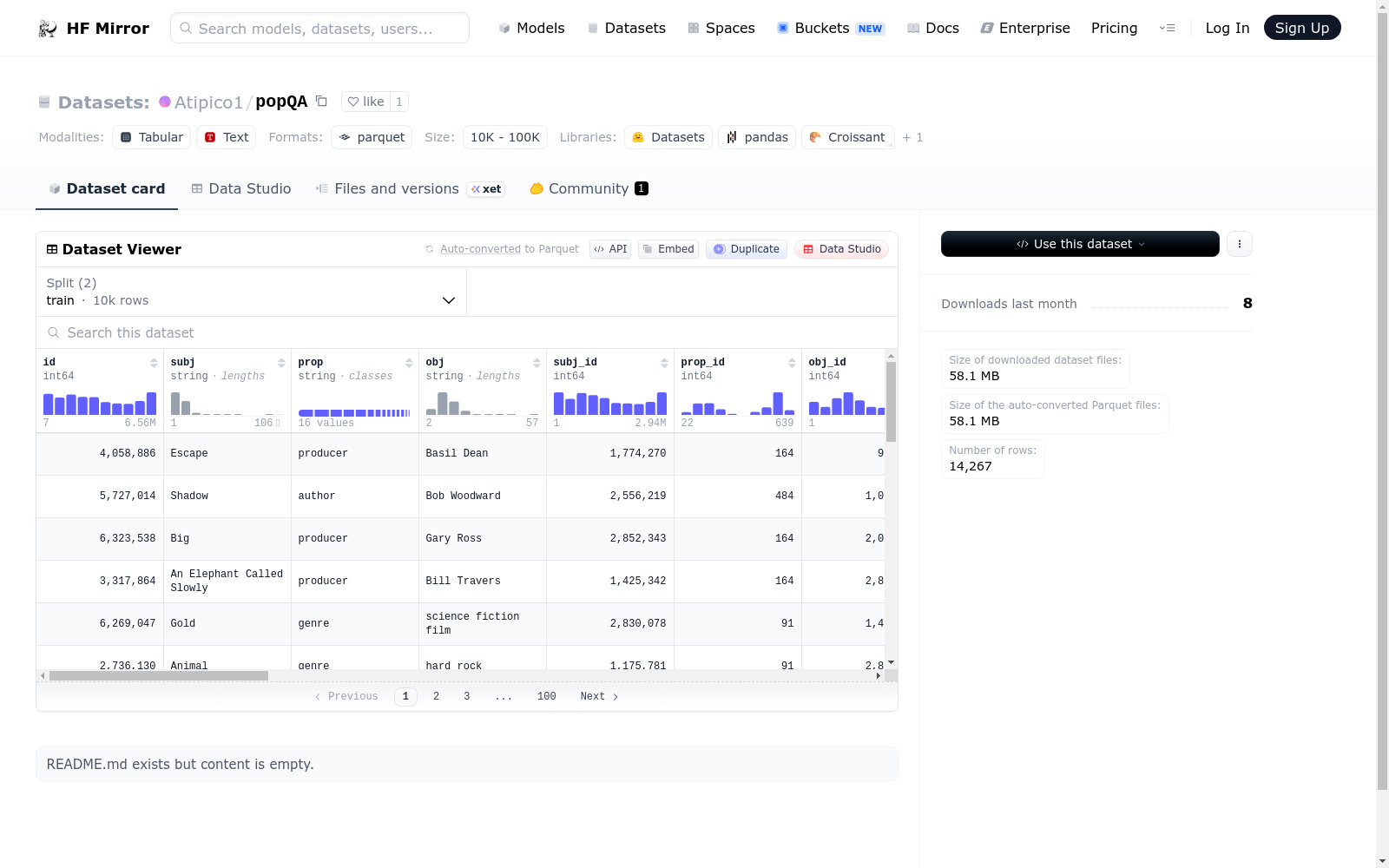This screenshot has height=868, width=1389.
Task: Select the 'An Elephant Called Slowly' cell
Action: point(227,581)
